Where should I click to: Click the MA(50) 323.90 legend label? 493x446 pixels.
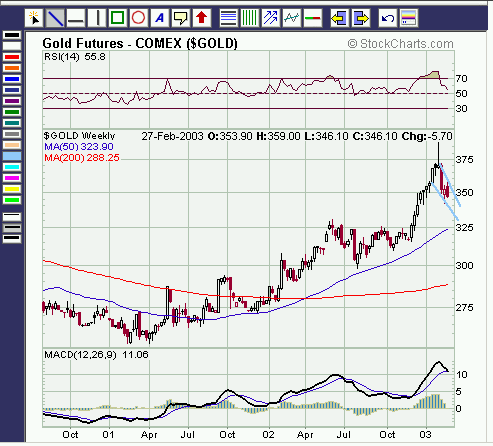[x=79, y=147]
